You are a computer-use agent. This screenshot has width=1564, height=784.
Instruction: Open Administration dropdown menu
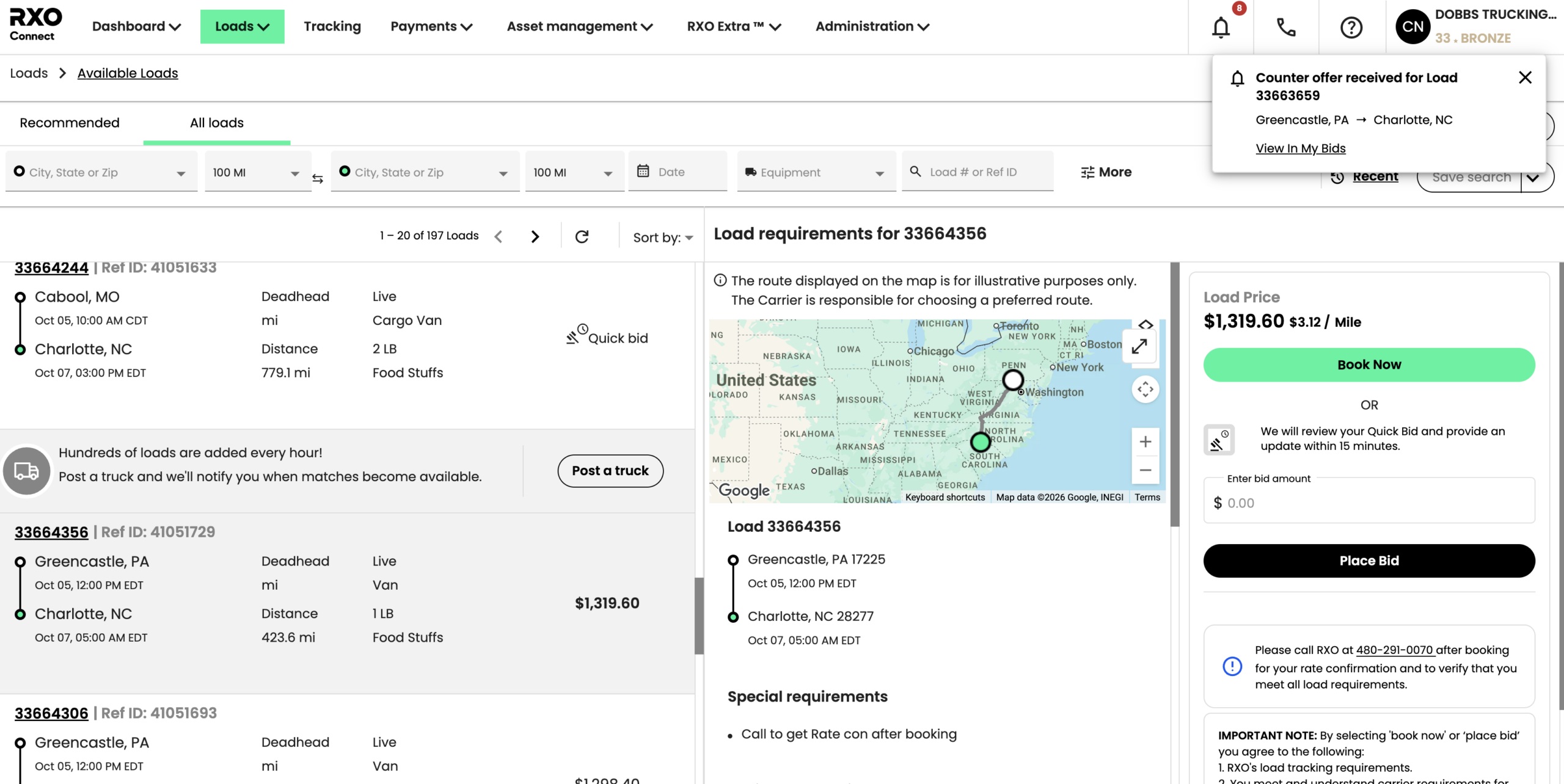pos(872,26)
